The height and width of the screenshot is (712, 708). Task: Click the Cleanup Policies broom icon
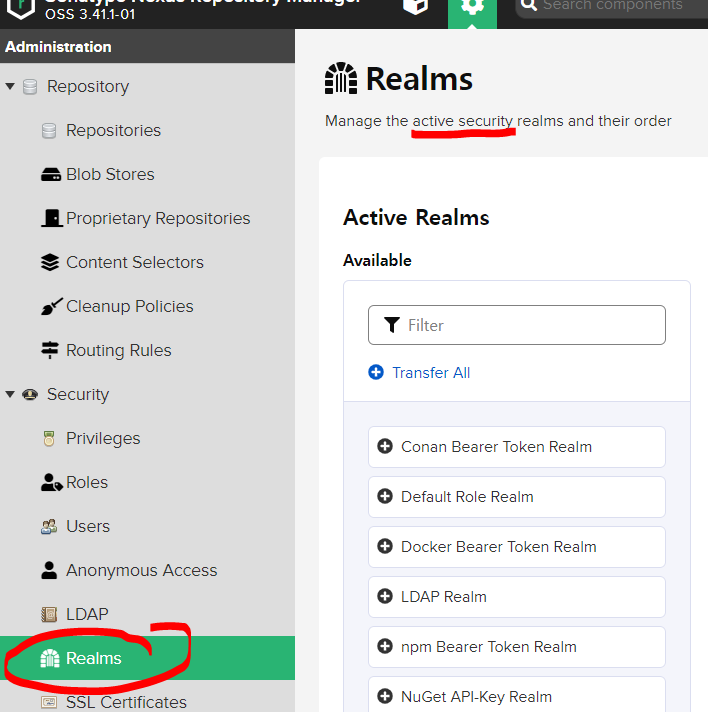52,306
